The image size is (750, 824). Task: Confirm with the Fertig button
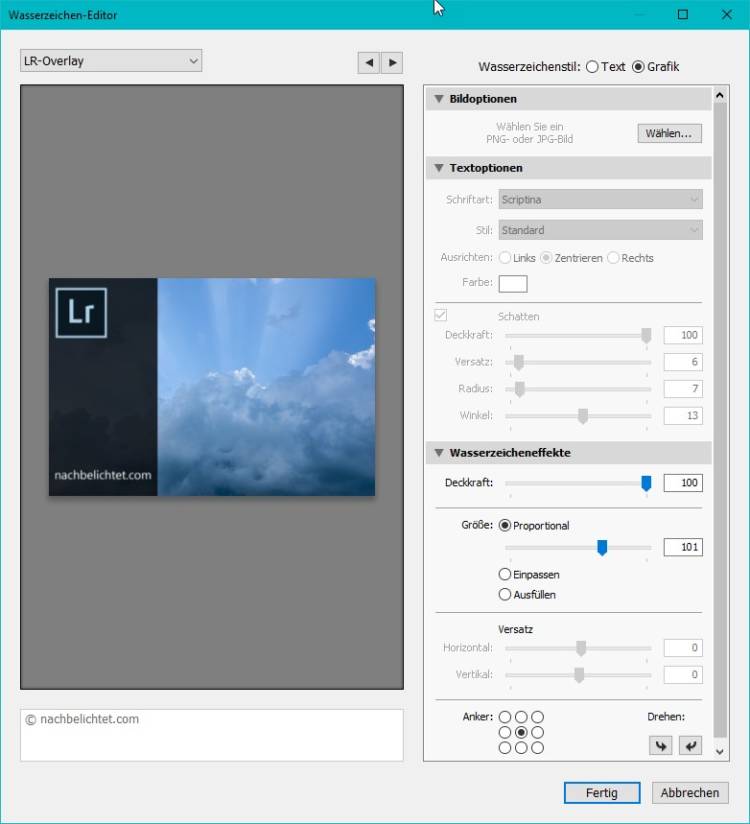(603, 793)
